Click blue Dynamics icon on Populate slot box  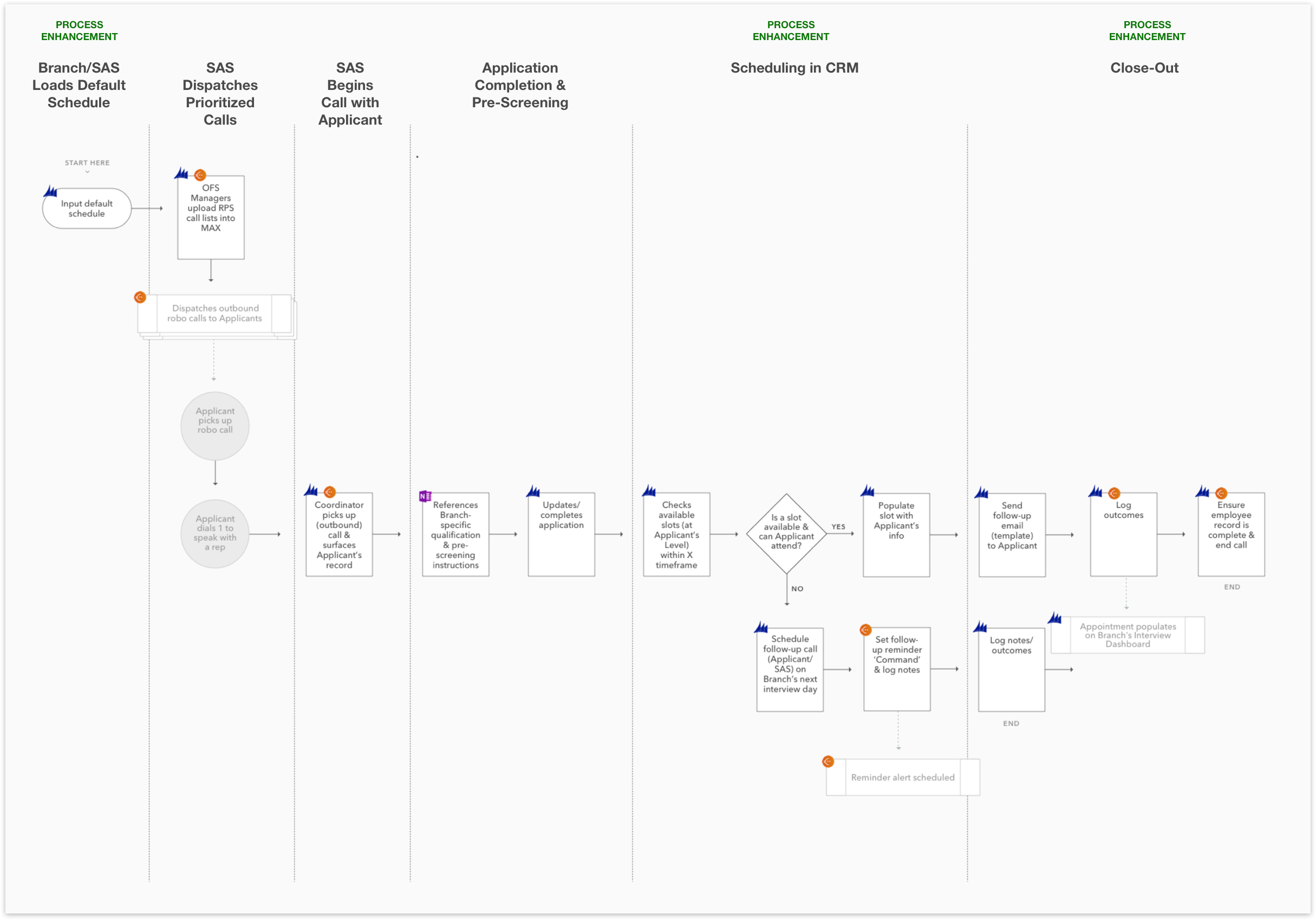point(867,491)
